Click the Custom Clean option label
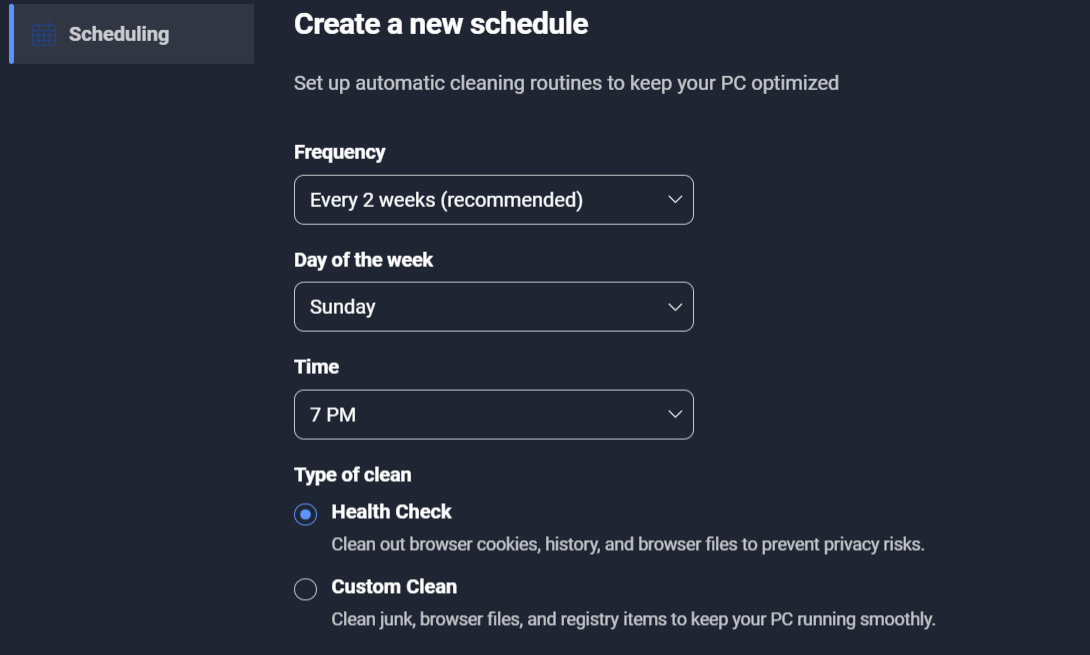 [x=394, y=587]
